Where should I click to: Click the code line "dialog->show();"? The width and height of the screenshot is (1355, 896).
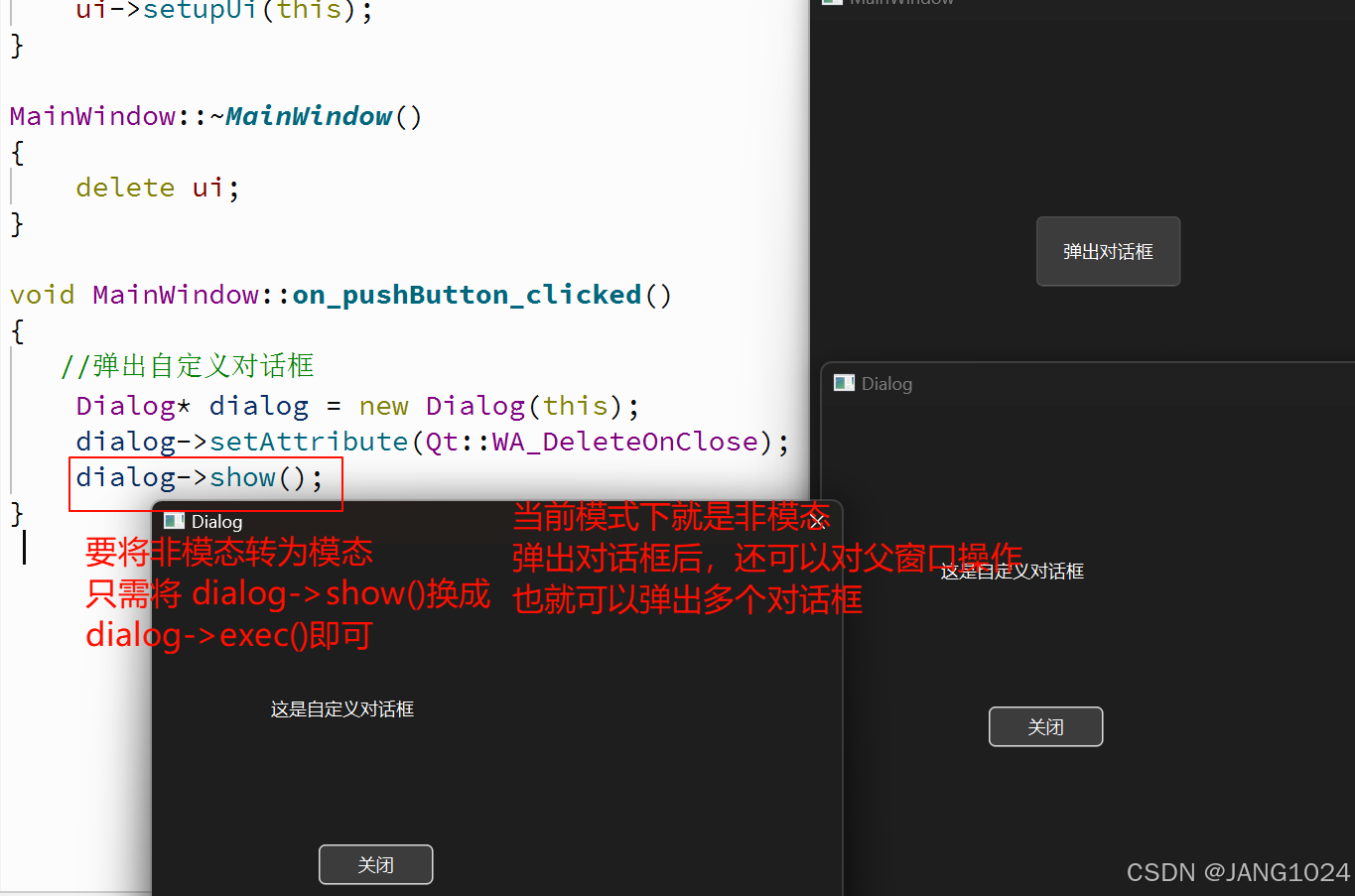click(x=200, y=478)
